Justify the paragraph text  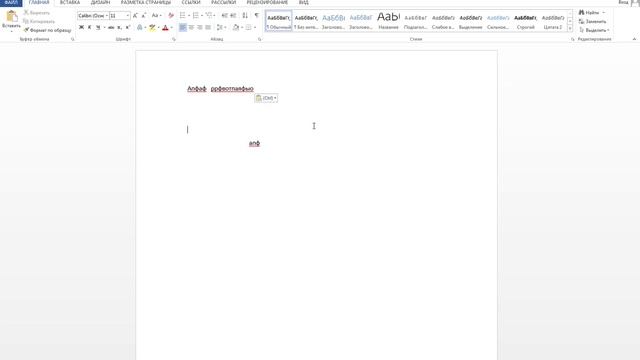click(208, 27)
